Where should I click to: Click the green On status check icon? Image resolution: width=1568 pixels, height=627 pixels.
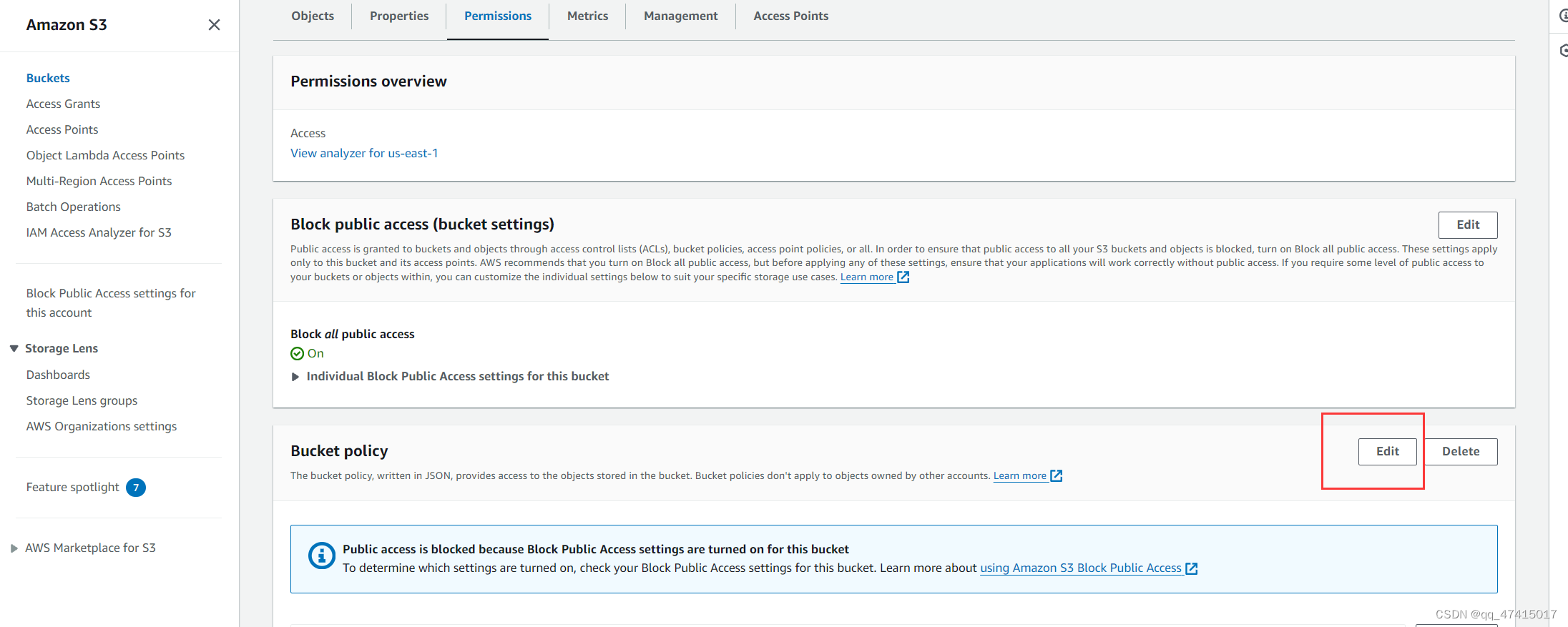(298, 353)
